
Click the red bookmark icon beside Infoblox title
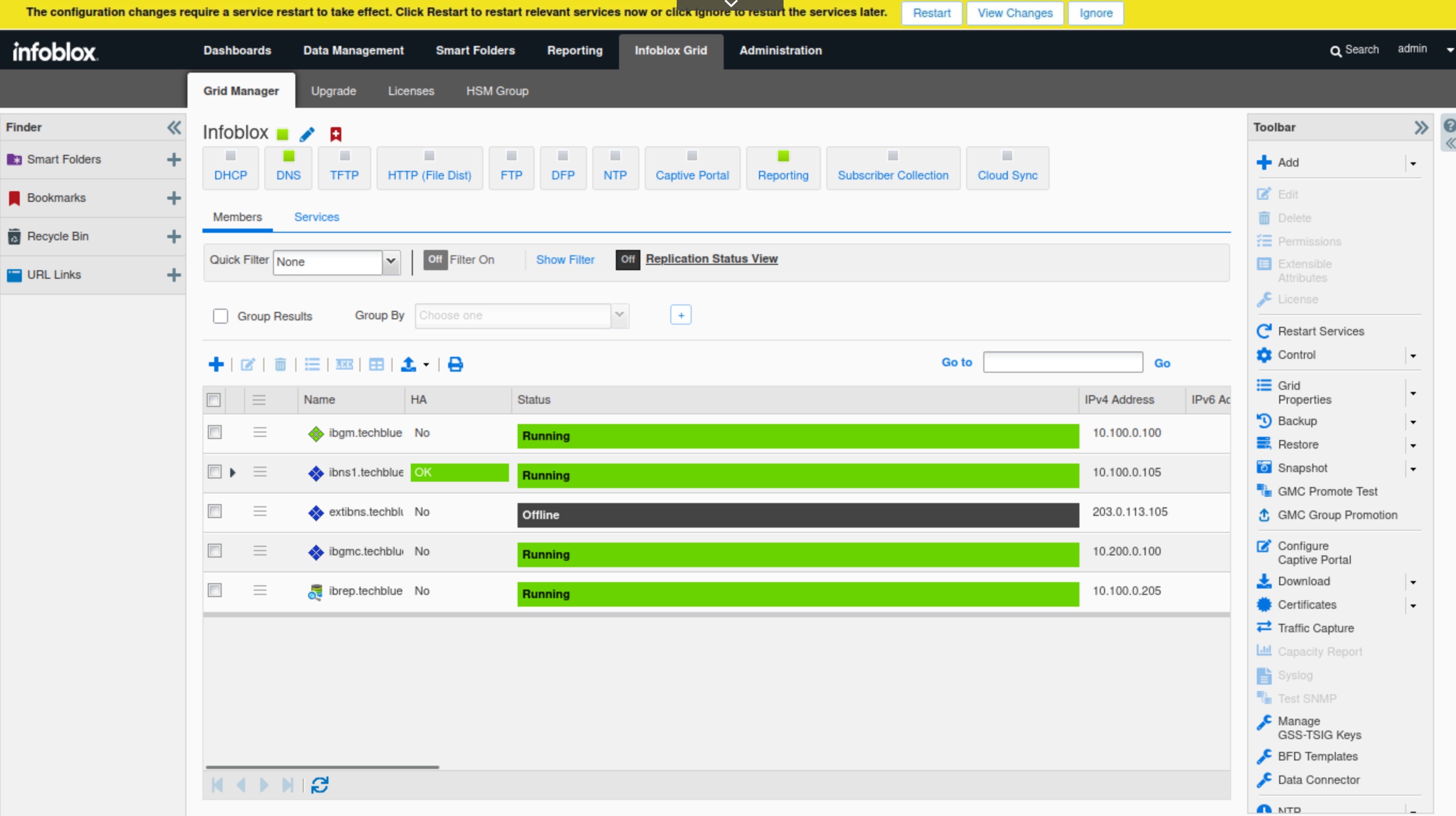pos(336,135)
